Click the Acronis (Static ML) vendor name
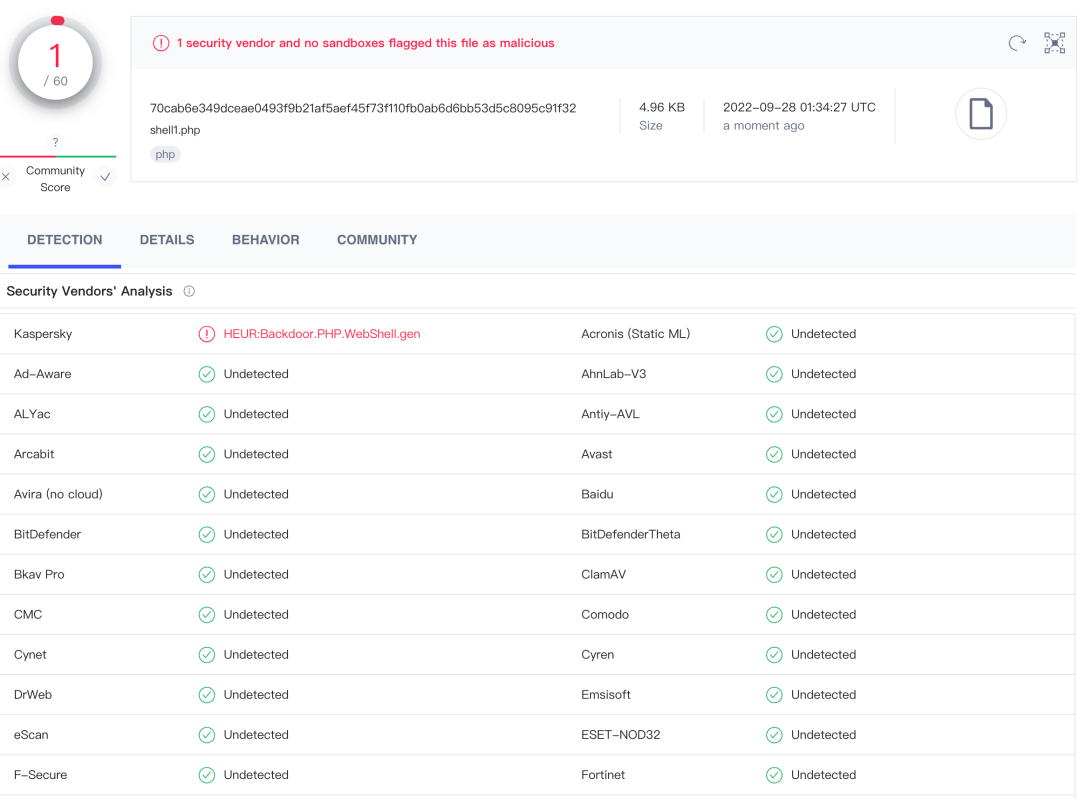This screenshot has width=1080, height=799. point(636,334)
